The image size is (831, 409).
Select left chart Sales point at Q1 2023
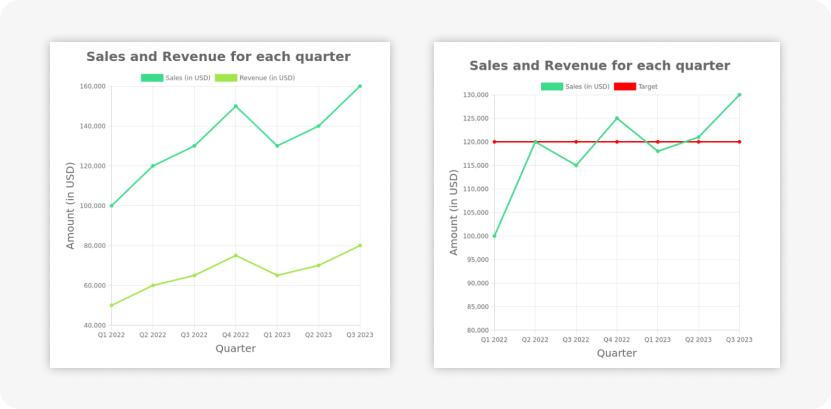click(x=277, y=146)
